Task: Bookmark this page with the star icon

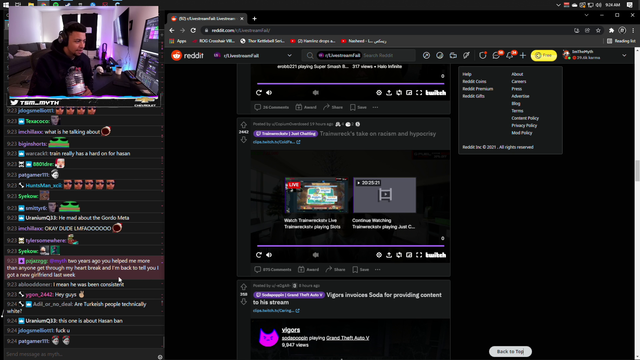Action: (598, 30)
